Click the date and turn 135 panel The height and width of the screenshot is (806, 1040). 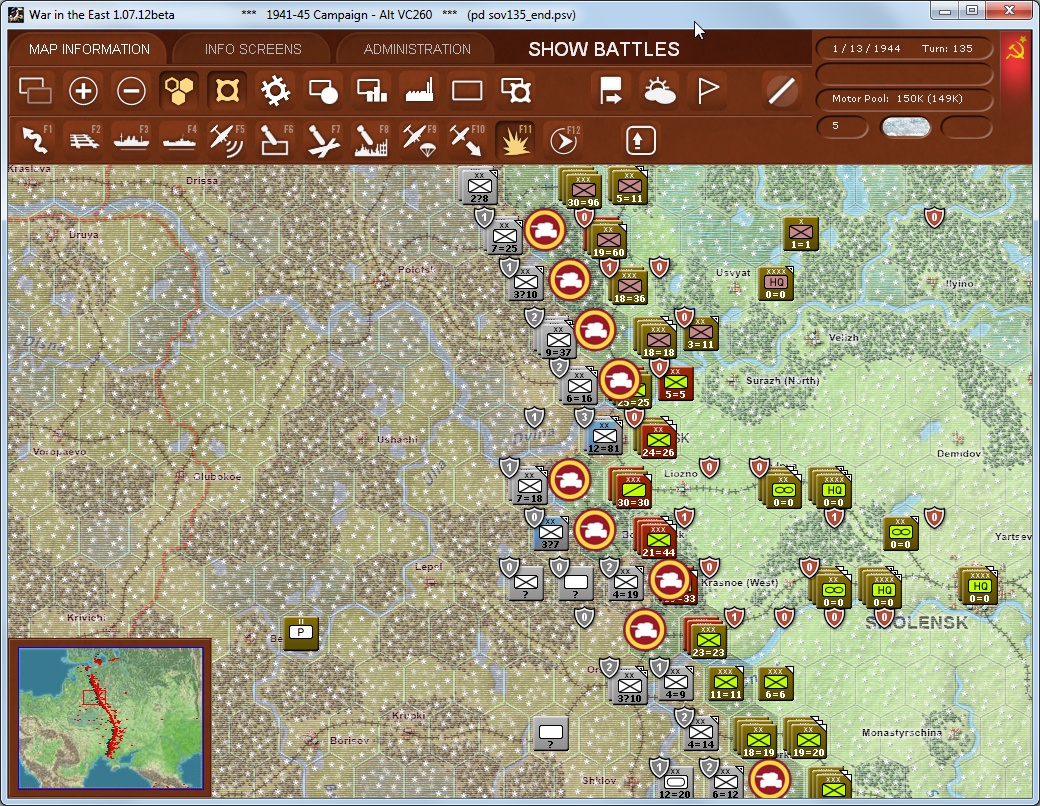[x=903, y=48]
